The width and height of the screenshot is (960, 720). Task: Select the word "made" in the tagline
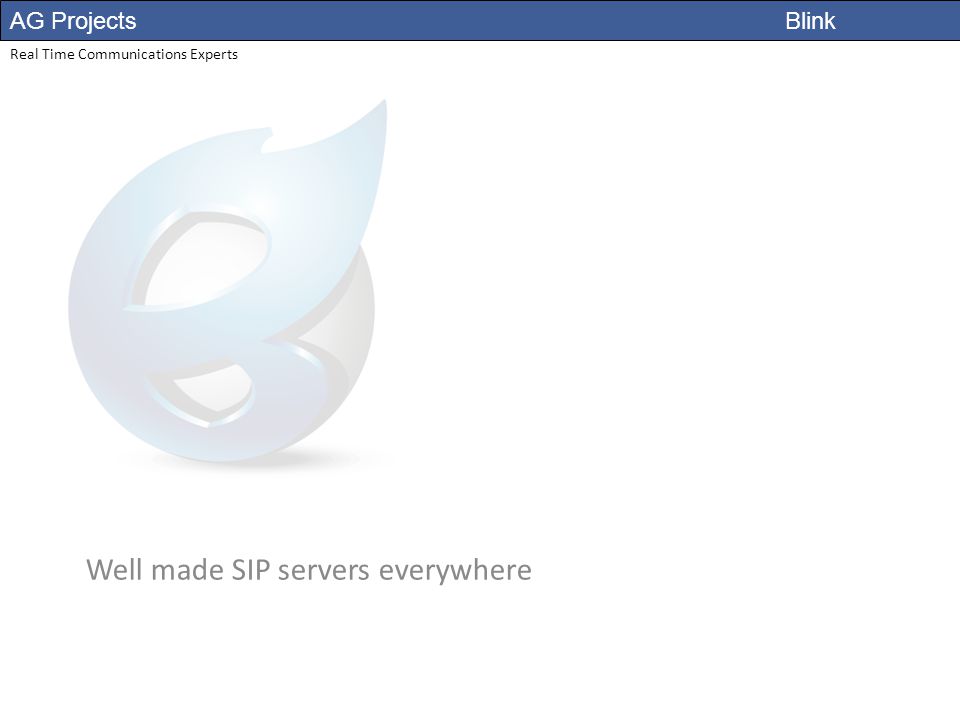coord(187,570)
